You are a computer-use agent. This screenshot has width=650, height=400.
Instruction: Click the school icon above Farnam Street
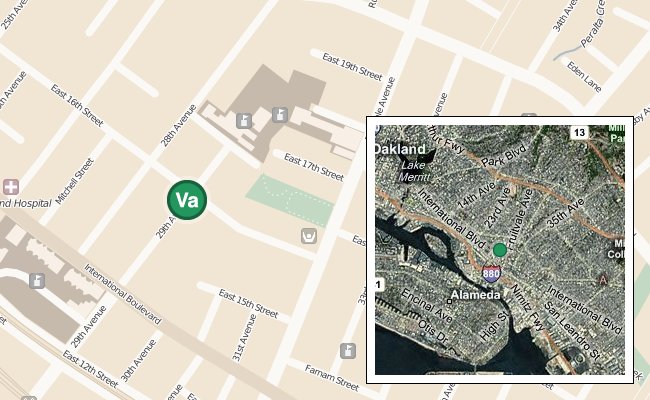[348, 351]
